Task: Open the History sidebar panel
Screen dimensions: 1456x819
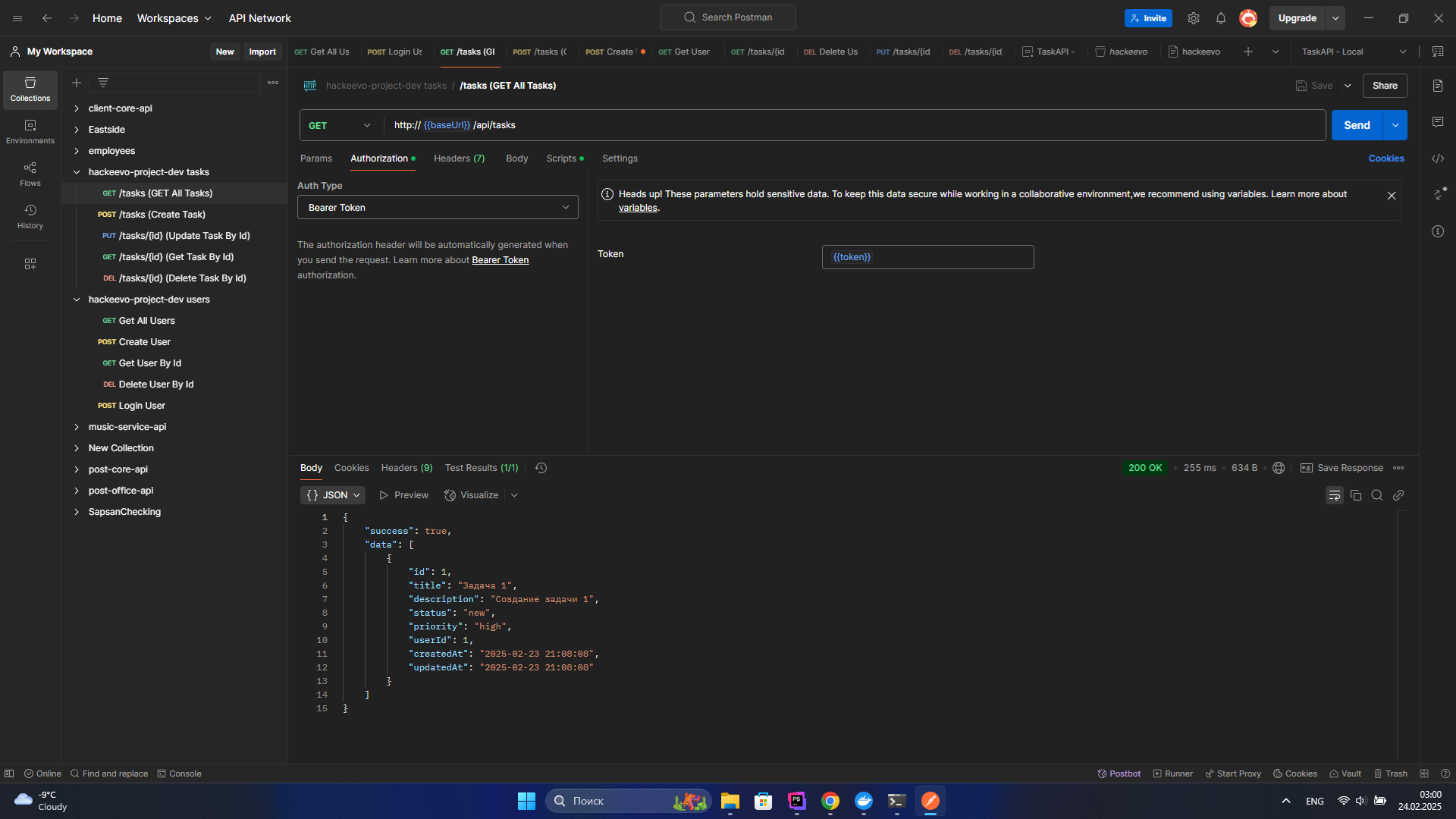Action: (30, 216)
